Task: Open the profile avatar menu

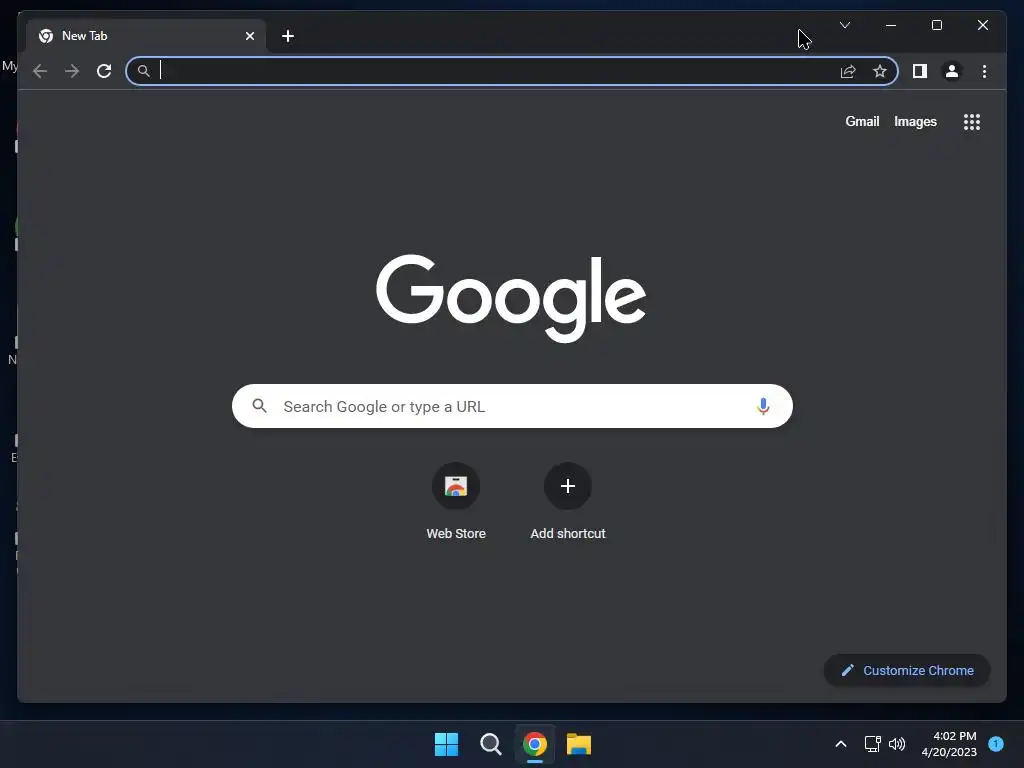Action: point(952,71)
